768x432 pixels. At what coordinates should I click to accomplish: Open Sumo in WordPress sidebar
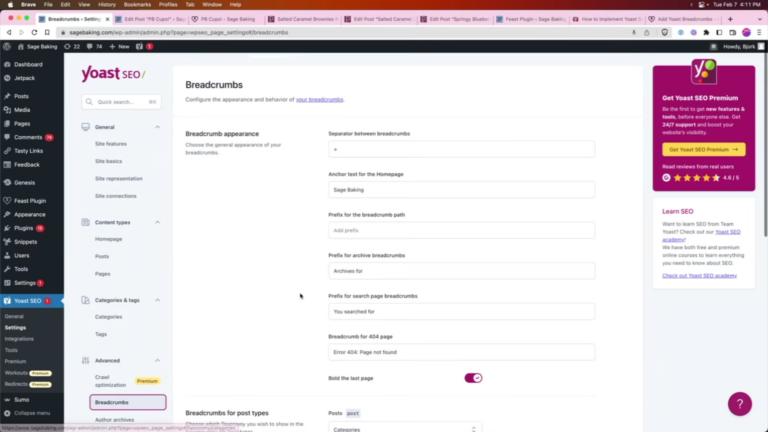click(22, 400)
